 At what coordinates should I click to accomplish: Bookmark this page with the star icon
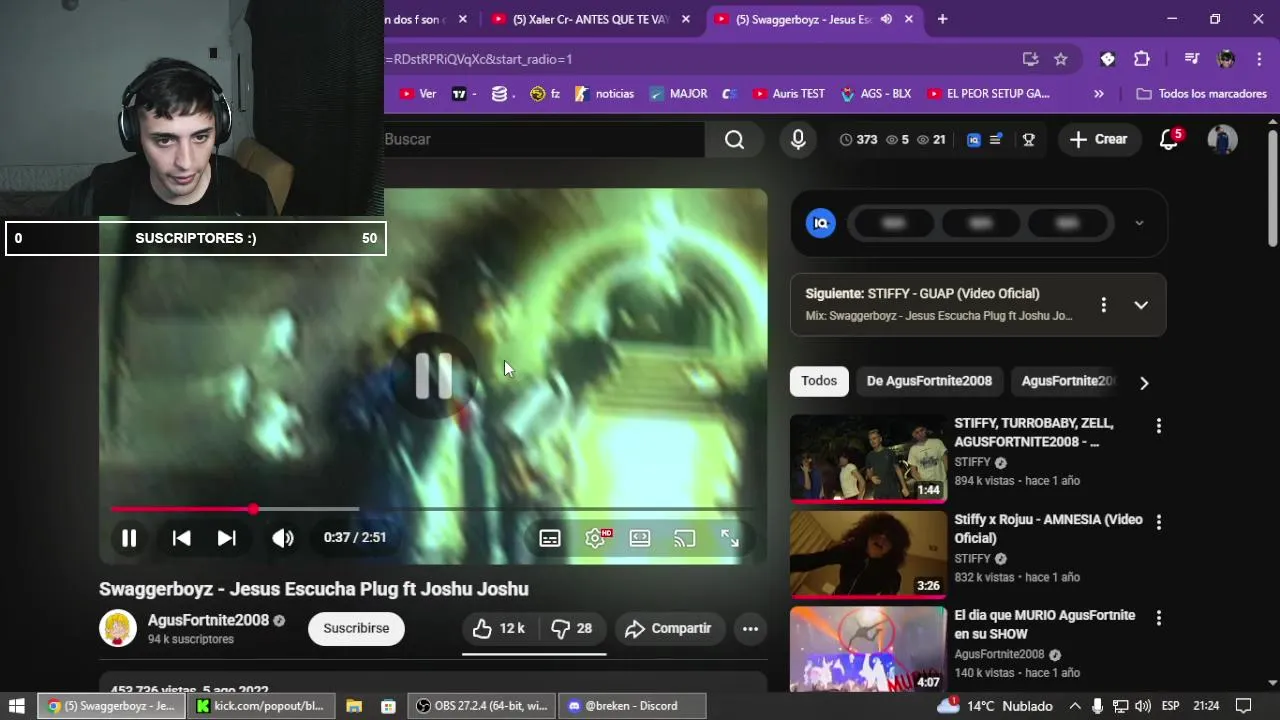pyautogui.click(x=1061, y=59)
